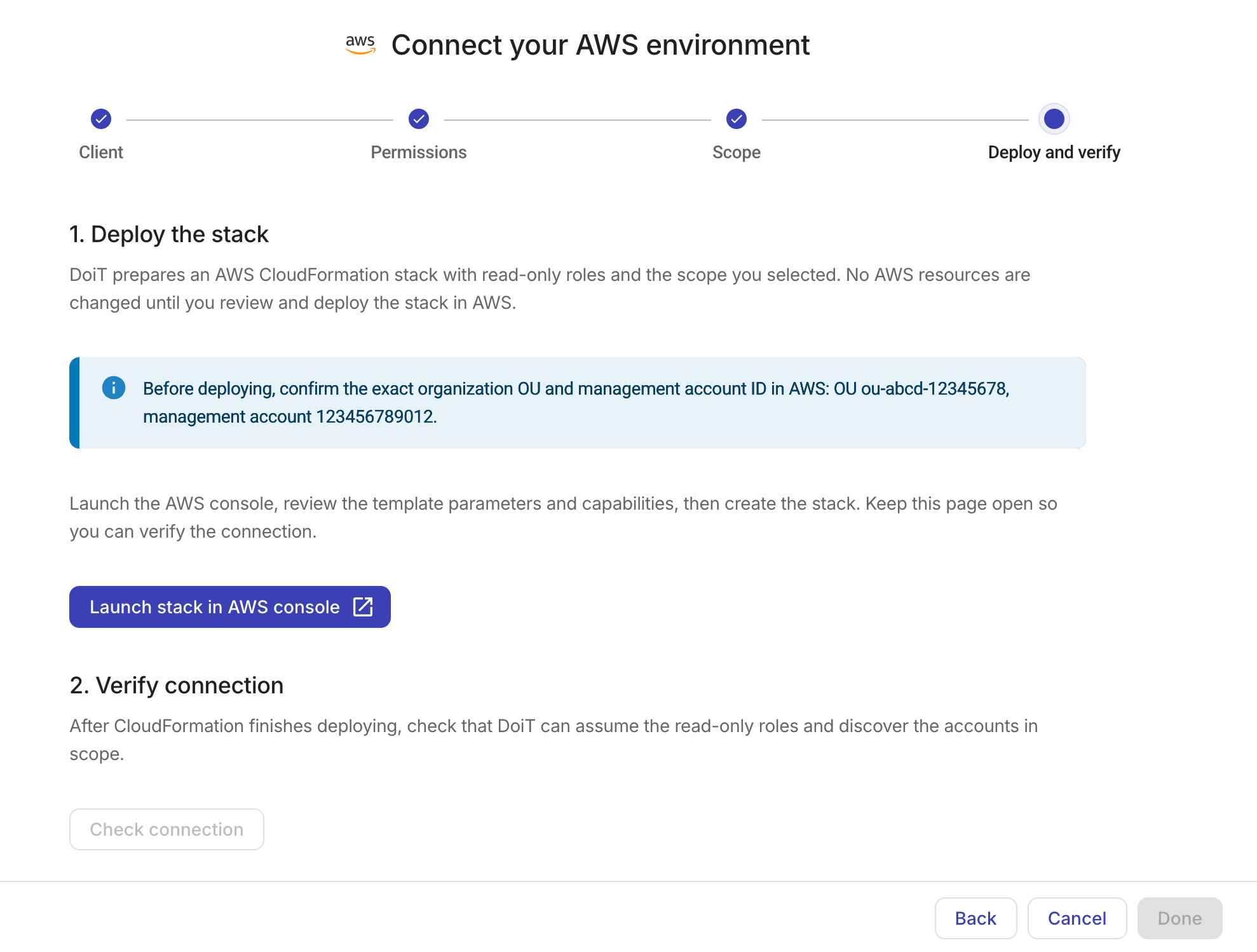The image size is (1257, 952).
Task: Click the Deploy and verify step label
Action: [x=1054, y=153]
